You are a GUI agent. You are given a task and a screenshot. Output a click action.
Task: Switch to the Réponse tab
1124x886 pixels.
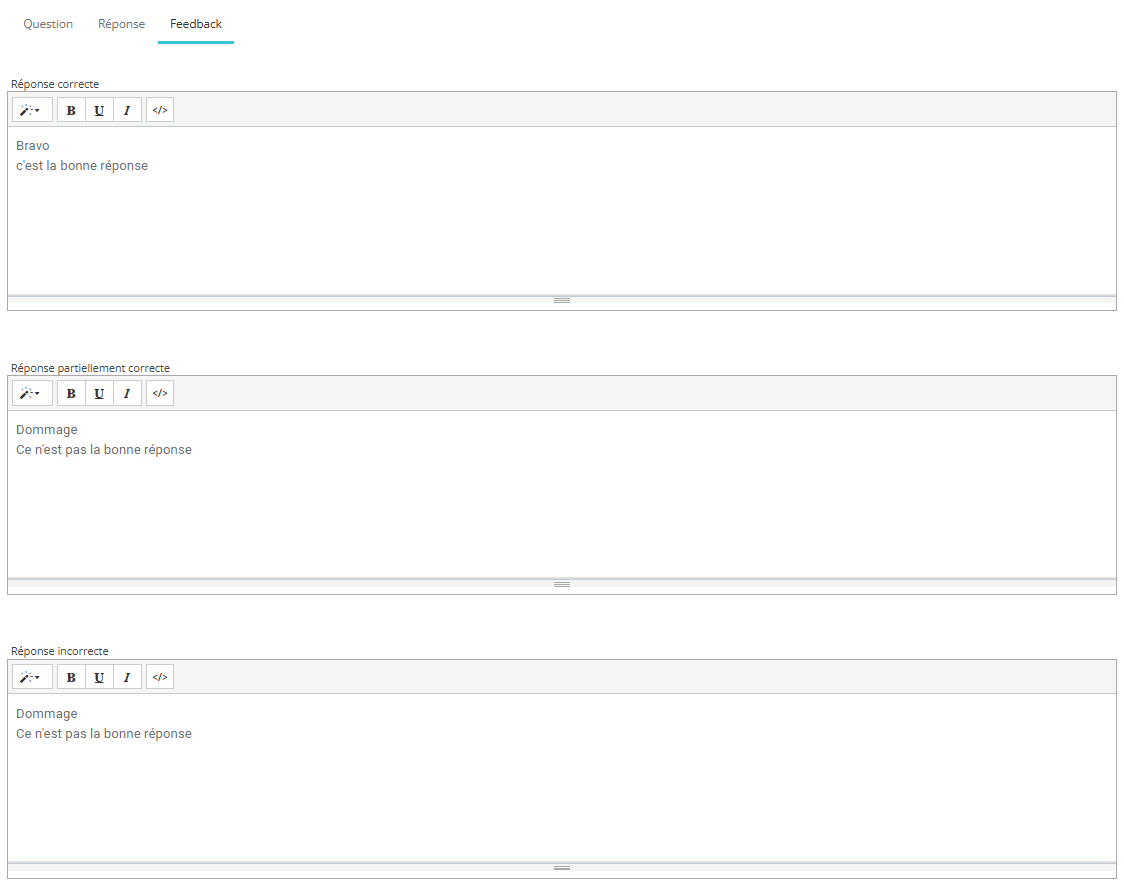121,24
